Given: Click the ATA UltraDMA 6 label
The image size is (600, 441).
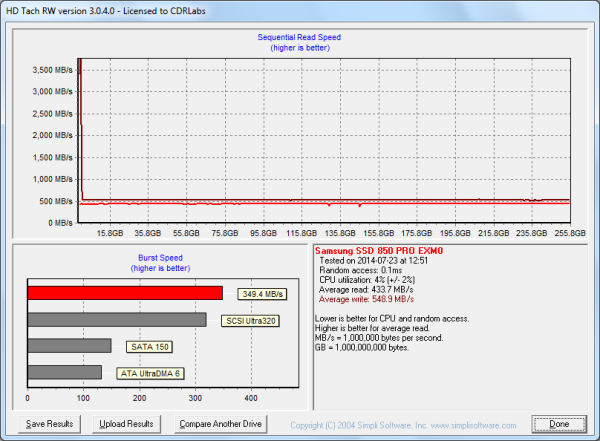Looking at the screenshot, I should (x=150, y=373).
